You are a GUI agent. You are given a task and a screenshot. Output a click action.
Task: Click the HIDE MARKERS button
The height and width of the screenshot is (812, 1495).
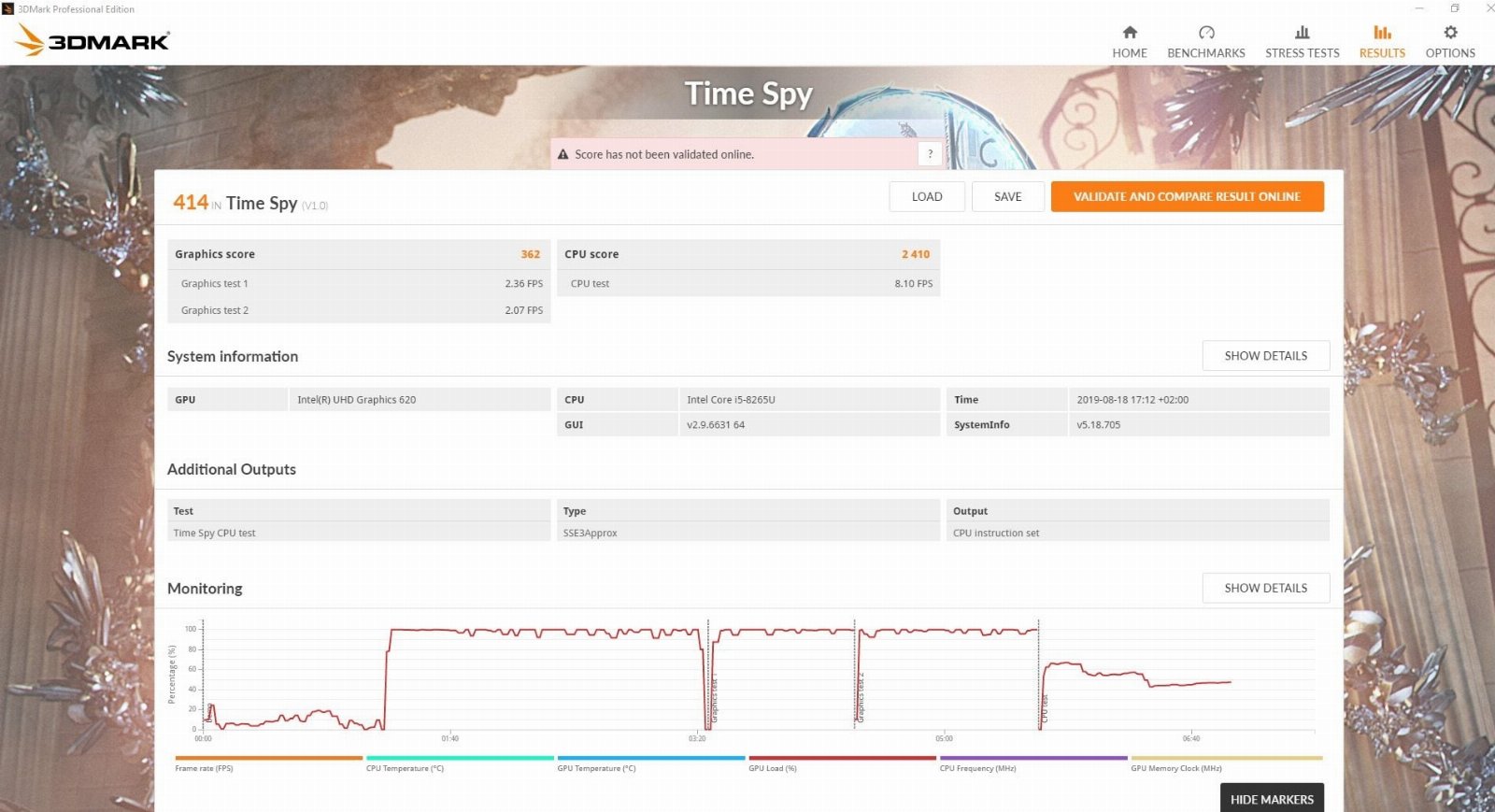click(x=1272, y=799)
